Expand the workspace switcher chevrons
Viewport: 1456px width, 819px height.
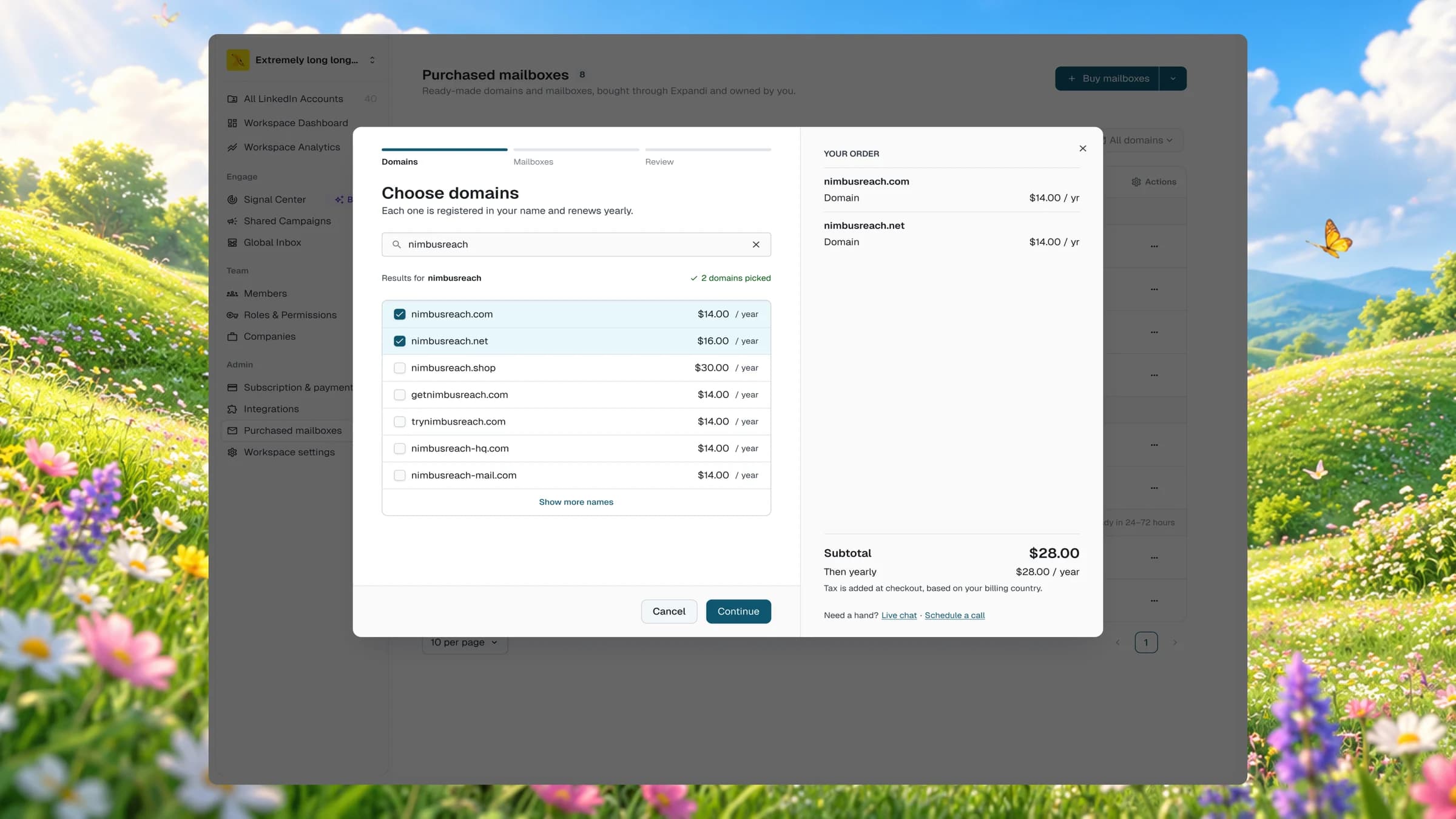[x=372, y=60]
